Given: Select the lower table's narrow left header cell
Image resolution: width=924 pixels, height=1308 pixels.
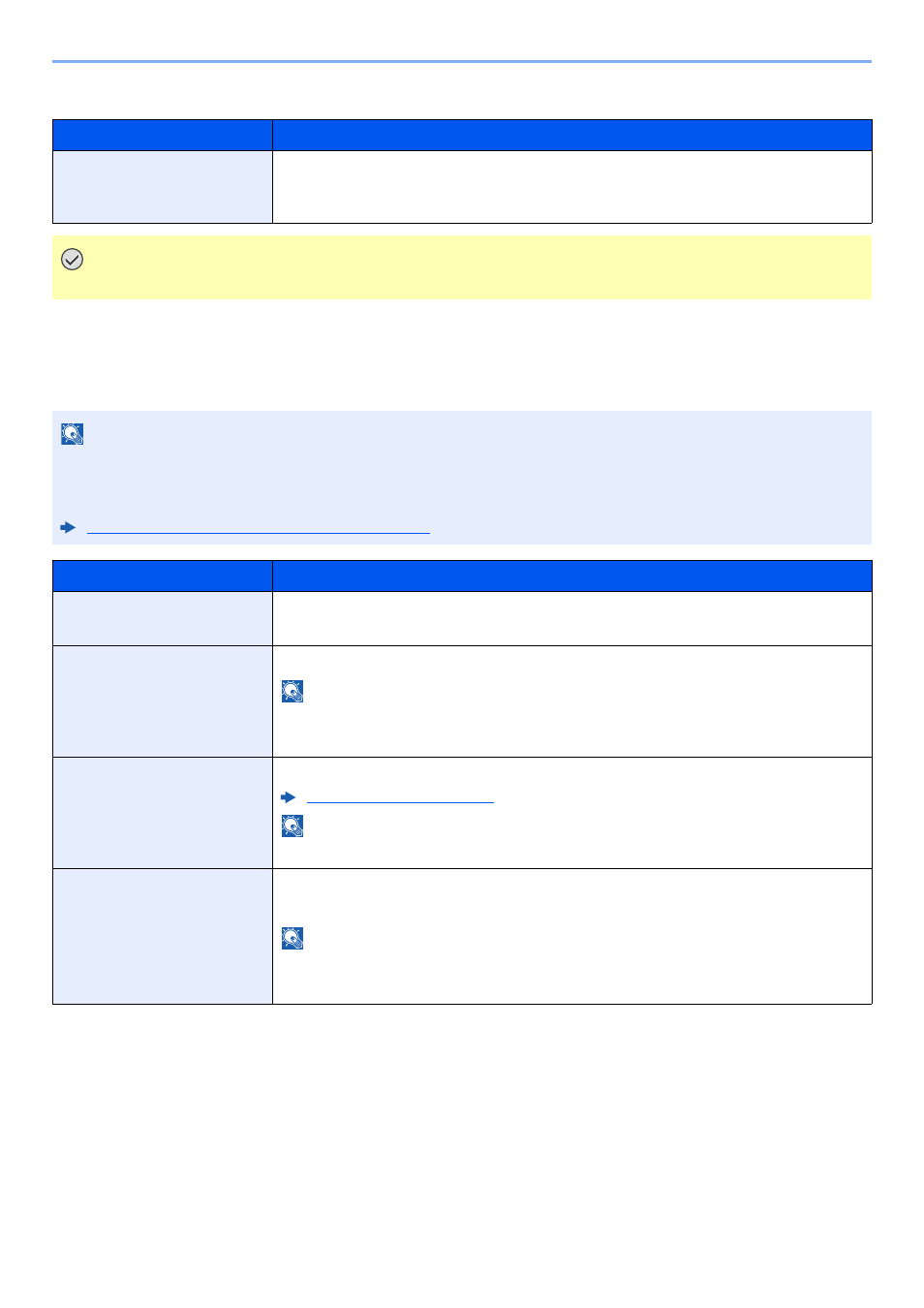Looking at the screenshot, I should pyautogui.click(x=163, y=576).
